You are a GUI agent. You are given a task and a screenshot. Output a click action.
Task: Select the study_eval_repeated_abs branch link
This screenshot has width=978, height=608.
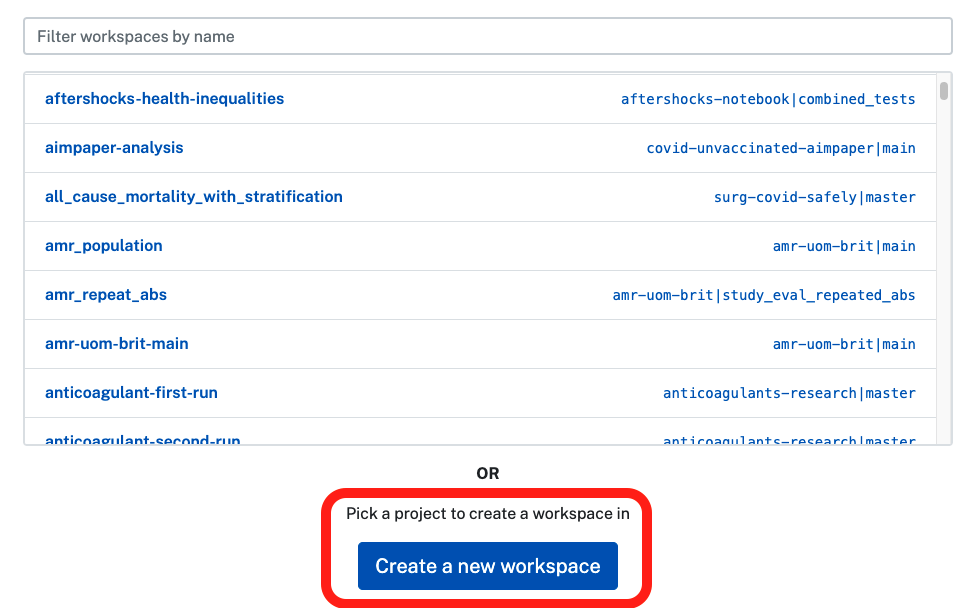pos(765,295)
